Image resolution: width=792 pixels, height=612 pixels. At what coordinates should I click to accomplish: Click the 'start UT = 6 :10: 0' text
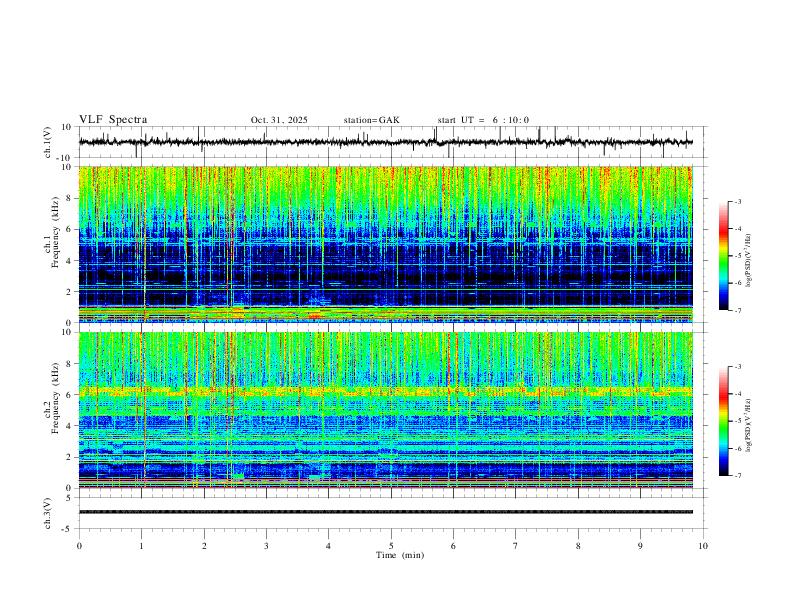[483, 120]
